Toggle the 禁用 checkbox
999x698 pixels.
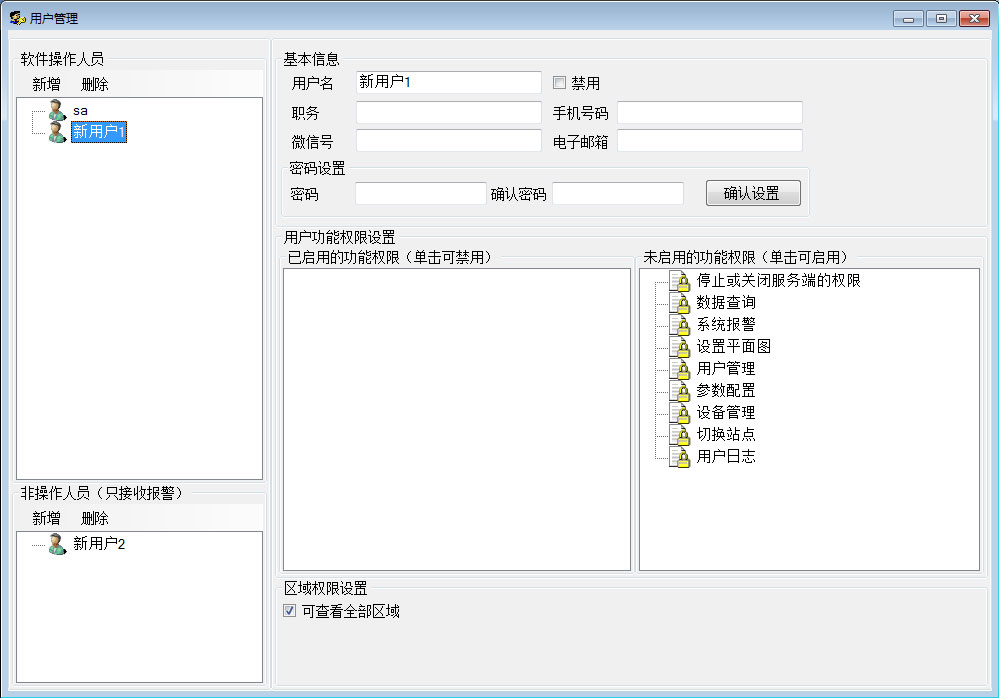(559, 83)
